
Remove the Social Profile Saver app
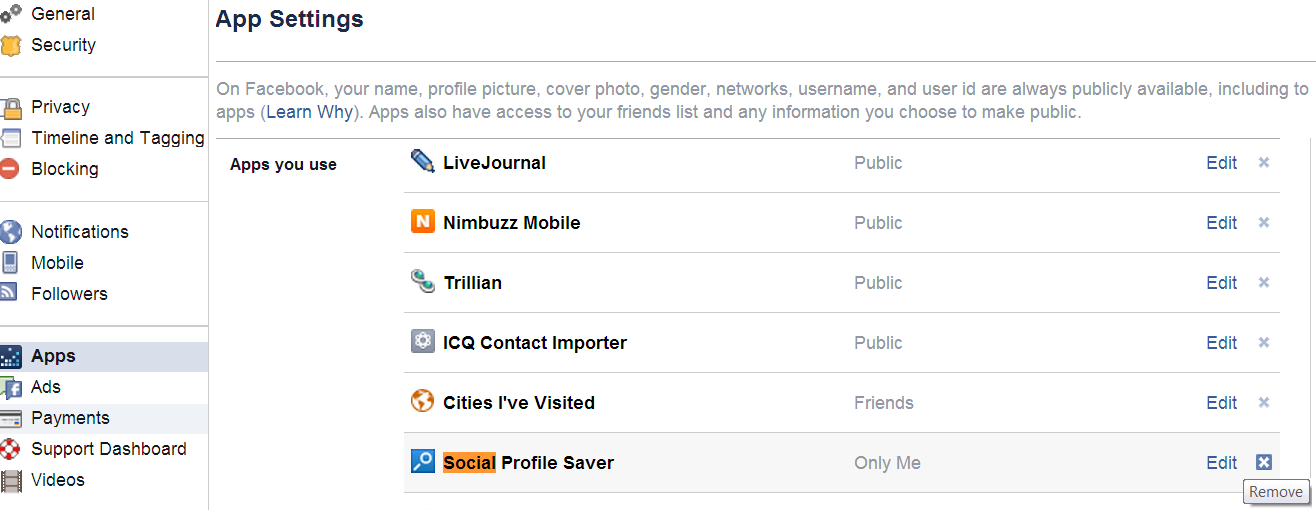1264,462
